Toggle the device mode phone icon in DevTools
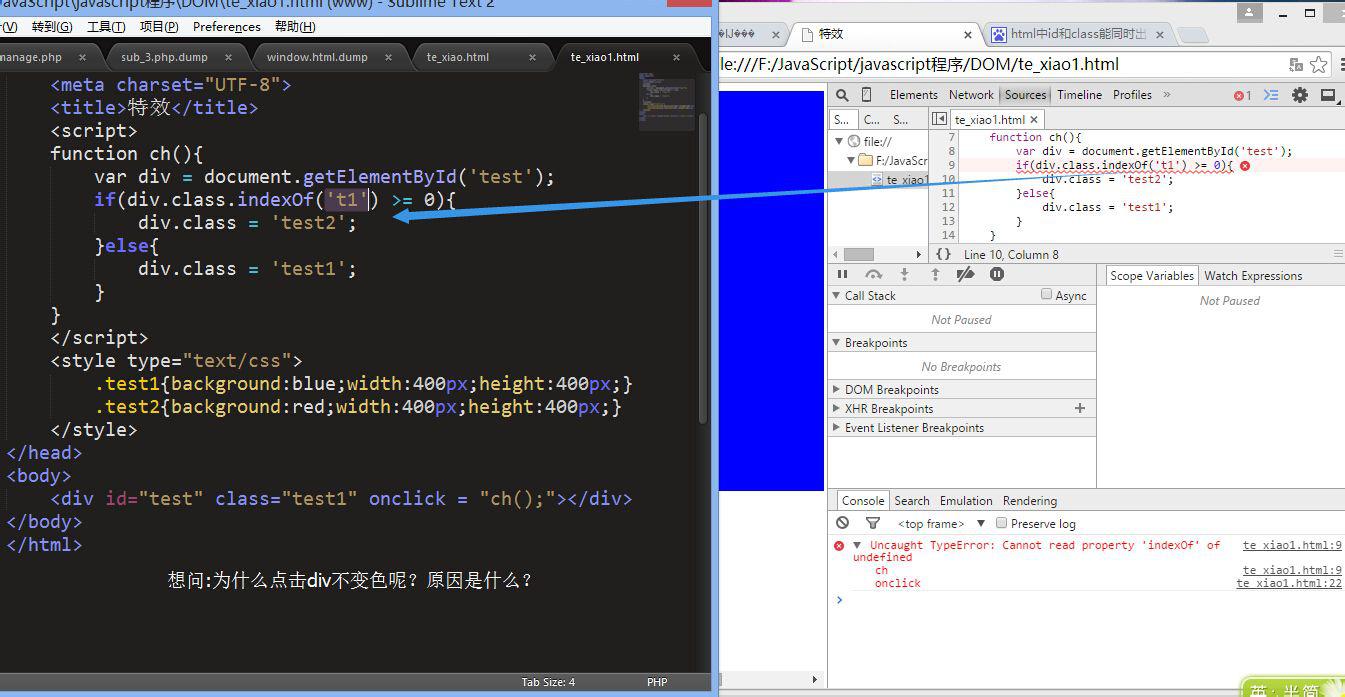Viewport: 1345px width, 697px height. coord(866,95)
